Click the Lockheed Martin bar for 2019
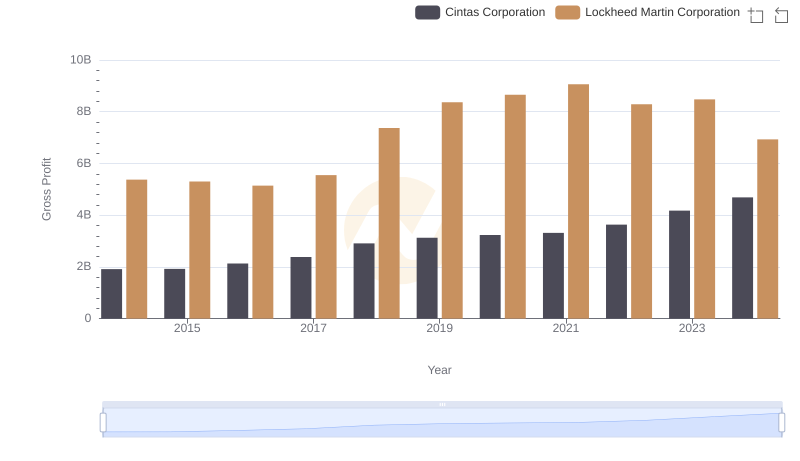The height and width of the screenshot is (461, 800). (x=452, y=210)
